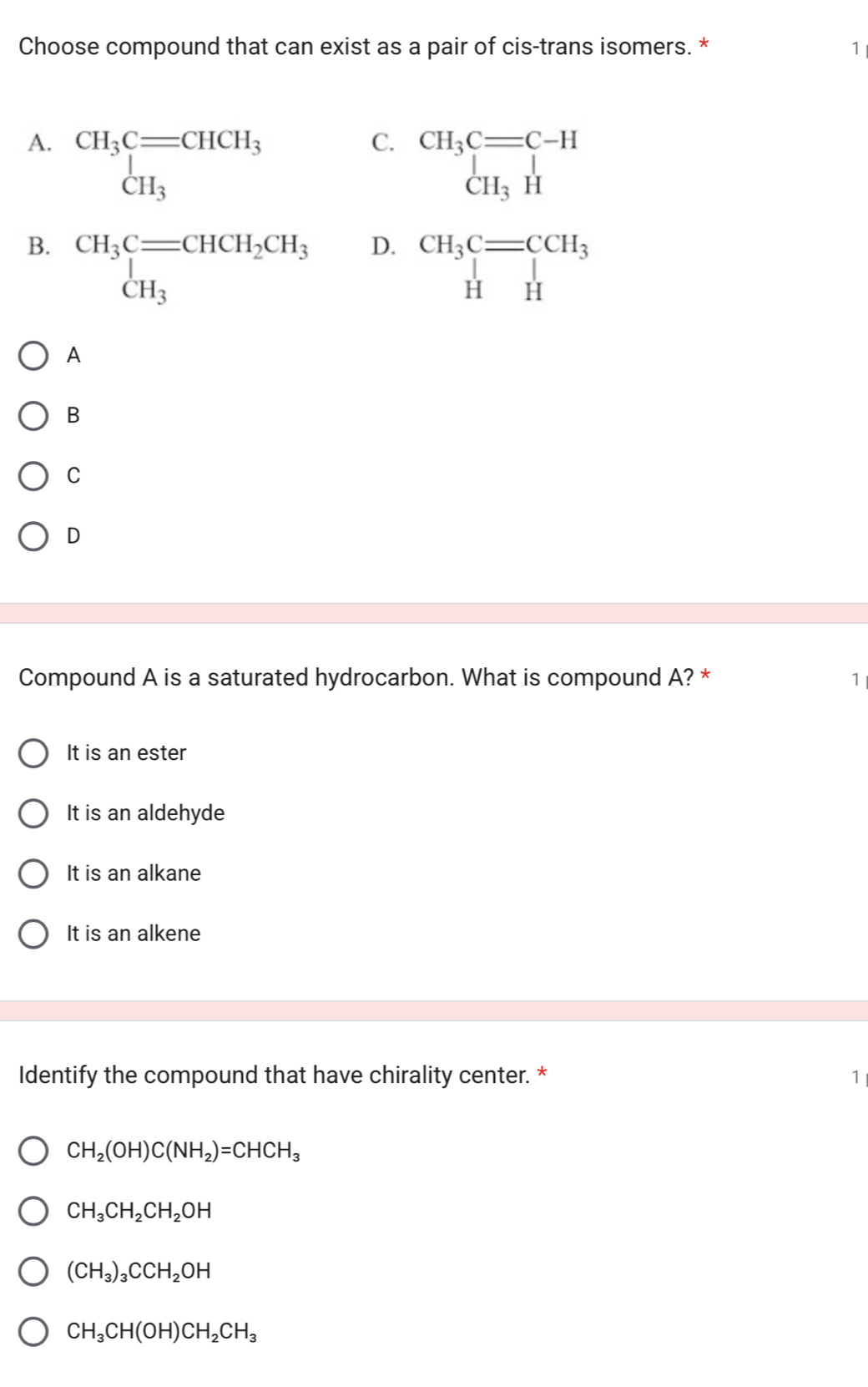
Task: Select the CH2(OH)C(NH2)=CHCH3 chirality option
Action: [34, 1152]
